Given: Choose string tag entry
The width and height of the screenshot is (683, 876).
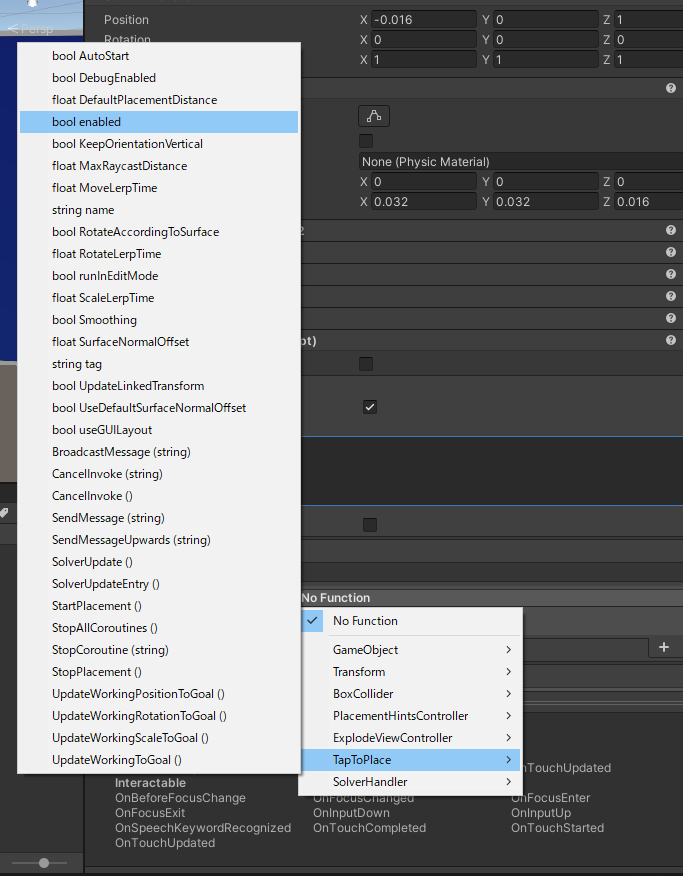Looking at the screenshot, I should [159, 364].
